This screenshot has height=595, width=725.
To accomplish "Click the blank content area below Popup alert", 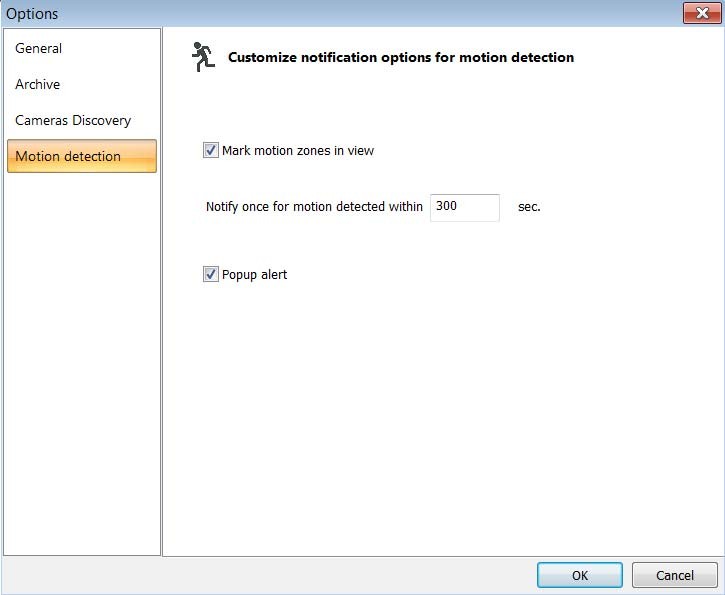I will tap(440, 420).
